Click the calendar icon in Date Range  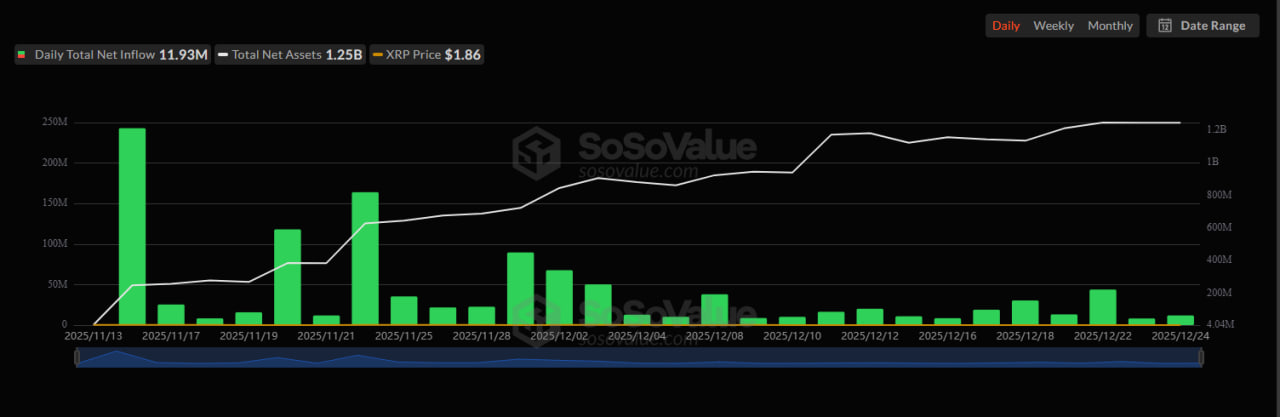tap(1165, 26)
